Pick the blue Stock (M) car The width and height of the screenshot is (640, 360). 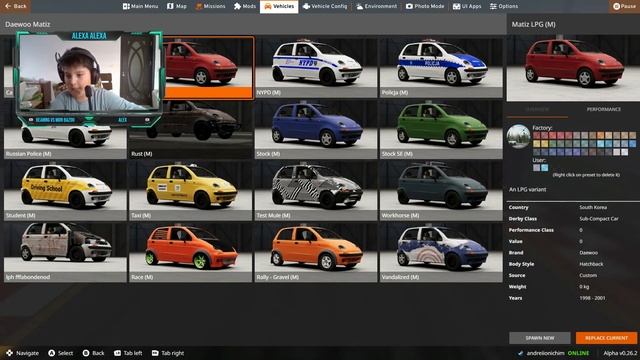pyautogui.click(x=316, y=129)
